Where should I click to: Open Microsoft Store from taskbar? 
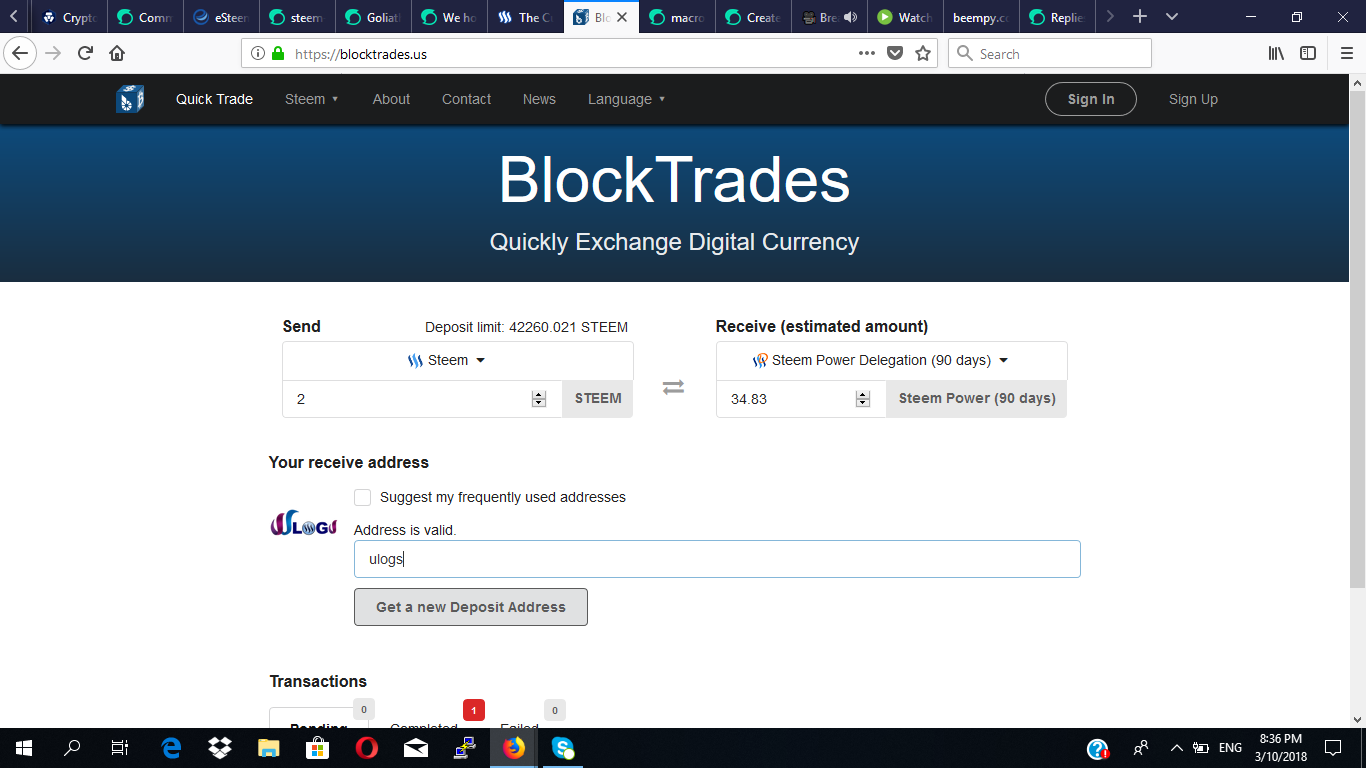pyautogui.click(x=318, y=747)
